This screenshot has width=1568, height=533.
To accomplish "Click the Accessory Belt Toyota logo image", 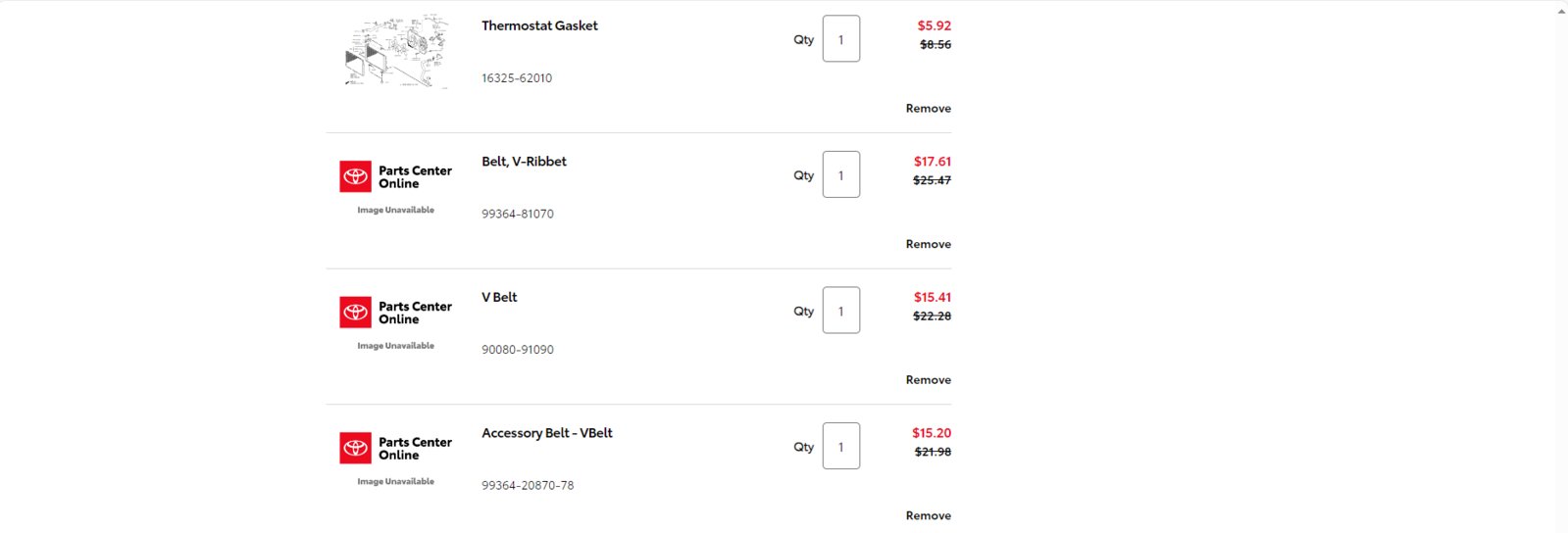I will (396, 460).
